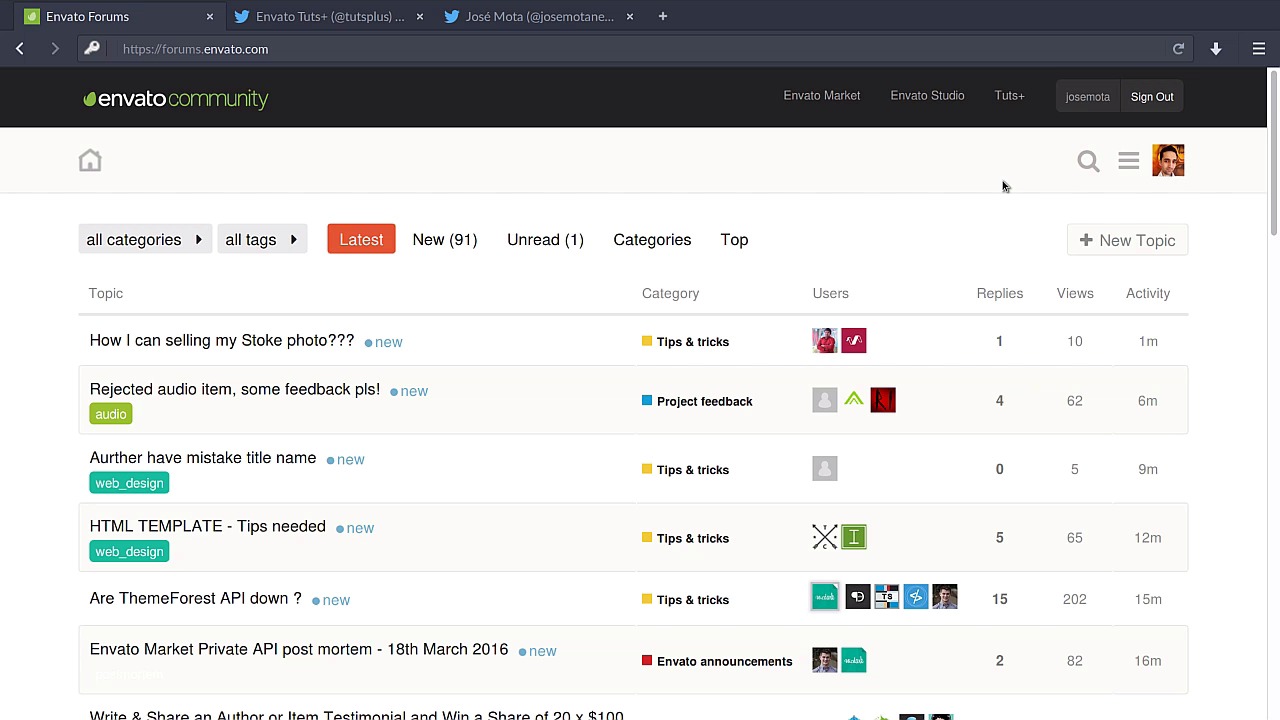The image size is (1280, 720).
Task: Open your profile avatar menu
Action: click(1168, 160)
